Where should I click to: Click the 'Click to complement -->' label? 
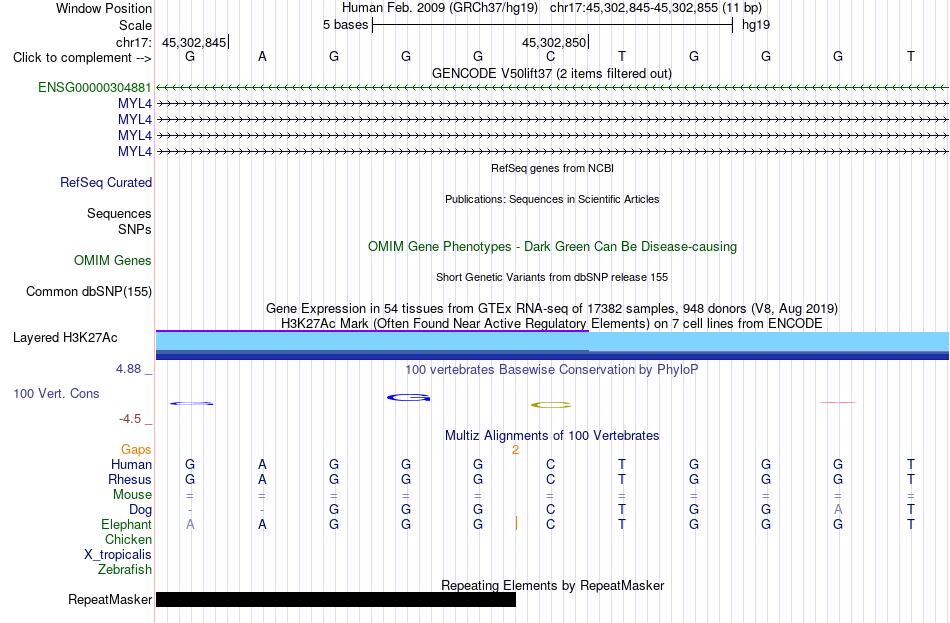click(x=82, y=58)
